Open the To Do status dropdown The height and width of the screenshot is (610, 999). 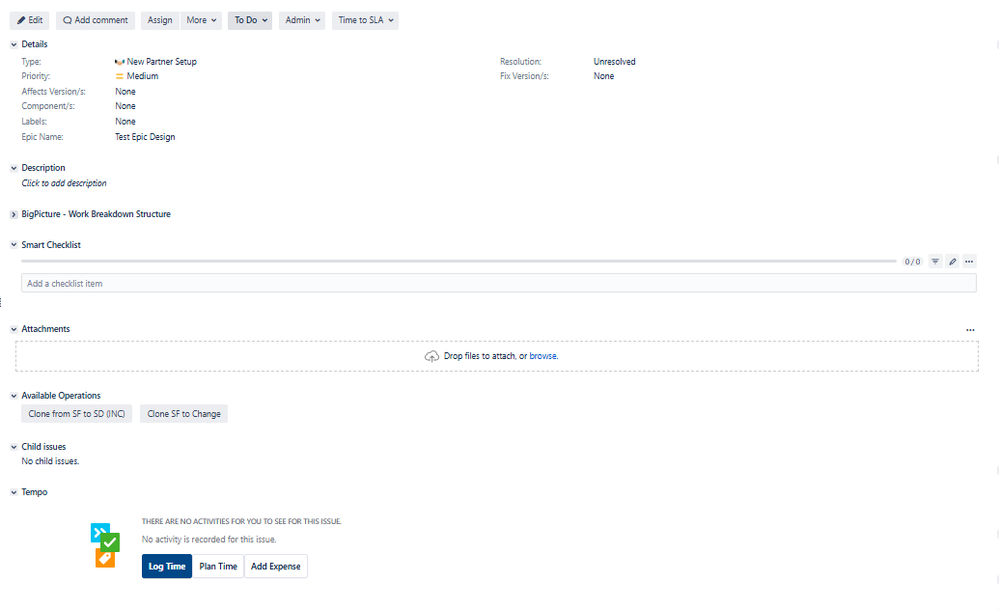(x=250, y=20)
